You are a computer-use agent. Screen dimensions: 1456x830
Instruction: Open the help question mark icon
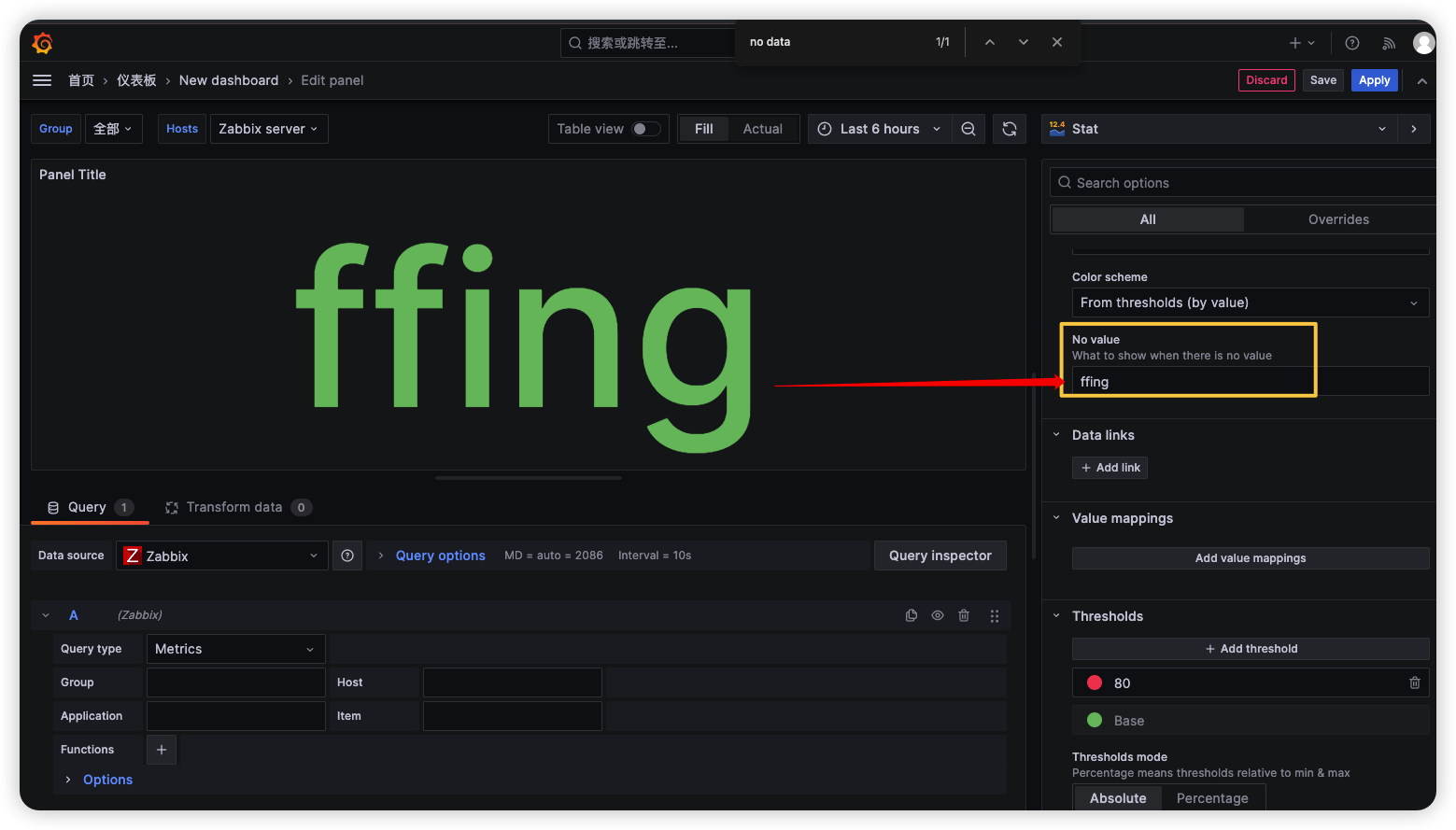(x=1351, y=43)
